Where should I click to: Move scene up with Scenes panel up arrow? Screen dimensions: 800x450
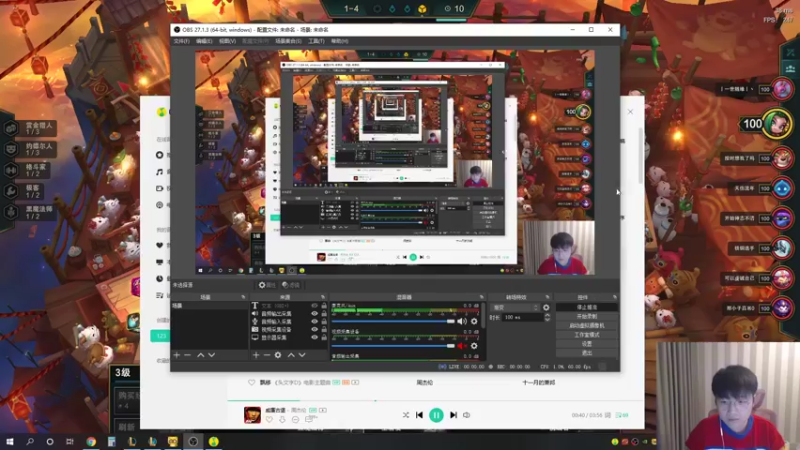tap(201, 355)
